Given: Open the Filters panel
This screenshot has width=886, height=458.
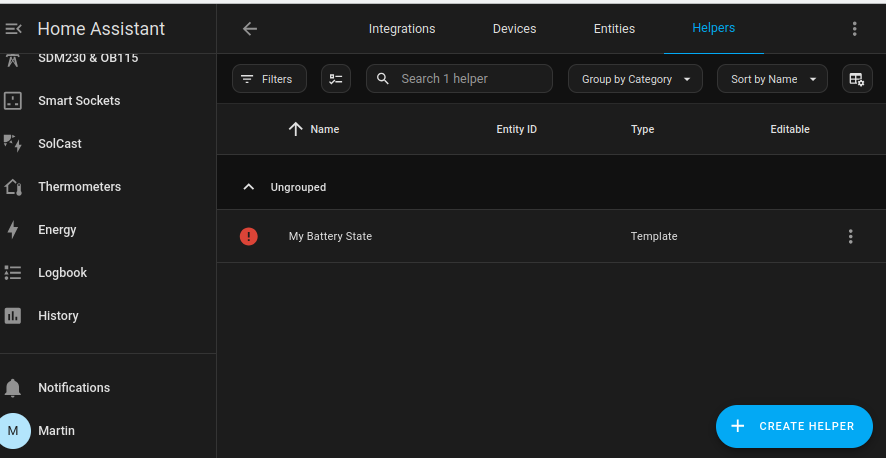Looking at the screenshot, I should [x=270, y=78].
